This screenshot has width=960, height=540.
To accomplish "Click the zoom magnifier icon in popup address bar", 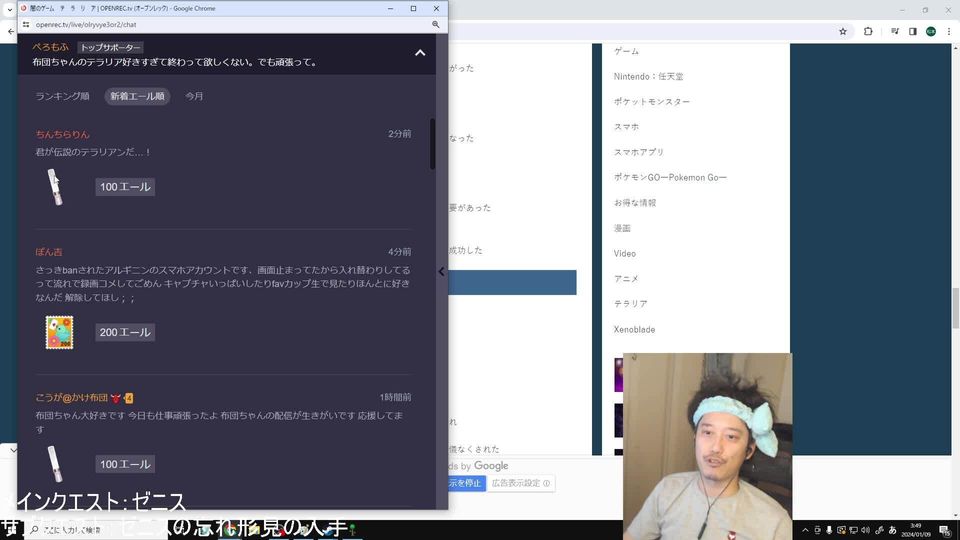I will [435, 24].
